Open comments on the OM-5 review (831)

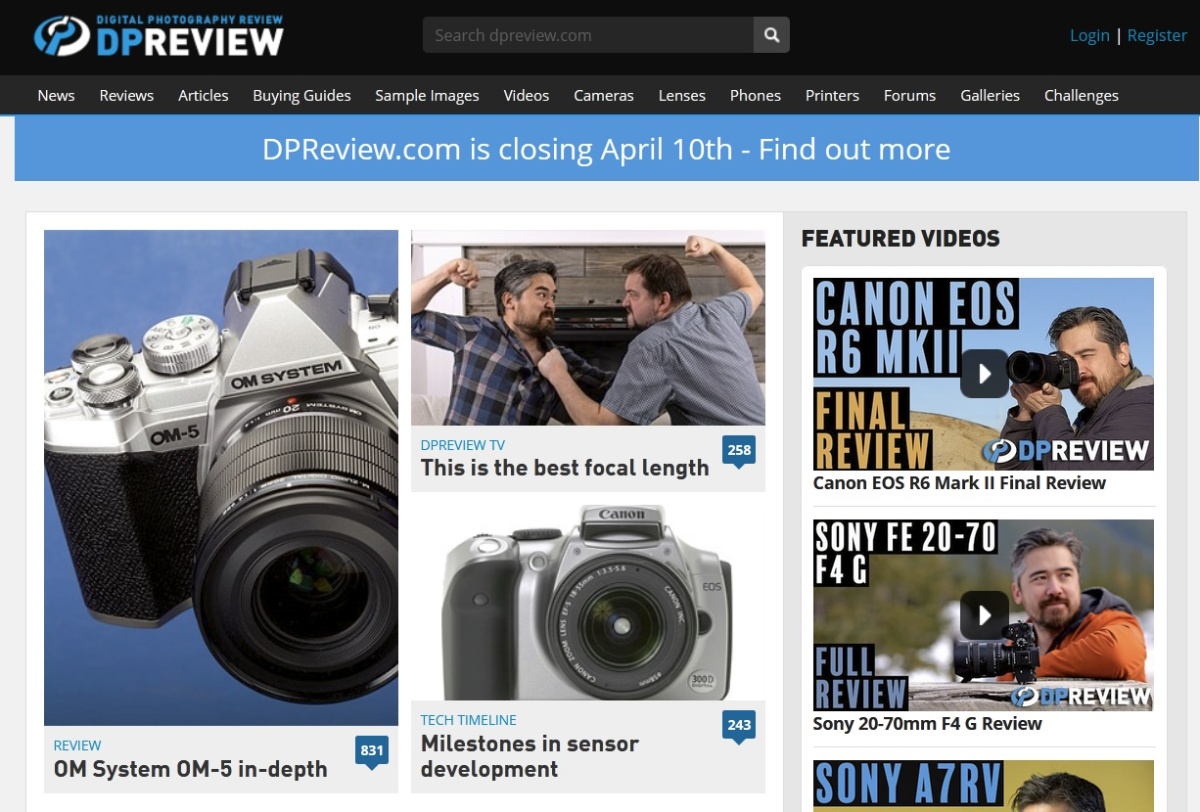pyautogui.click(x=371, y=747)
